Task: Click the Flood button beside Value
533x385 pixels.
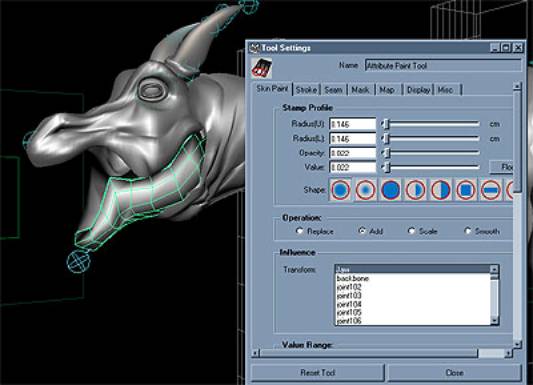Action: (502, 167)
